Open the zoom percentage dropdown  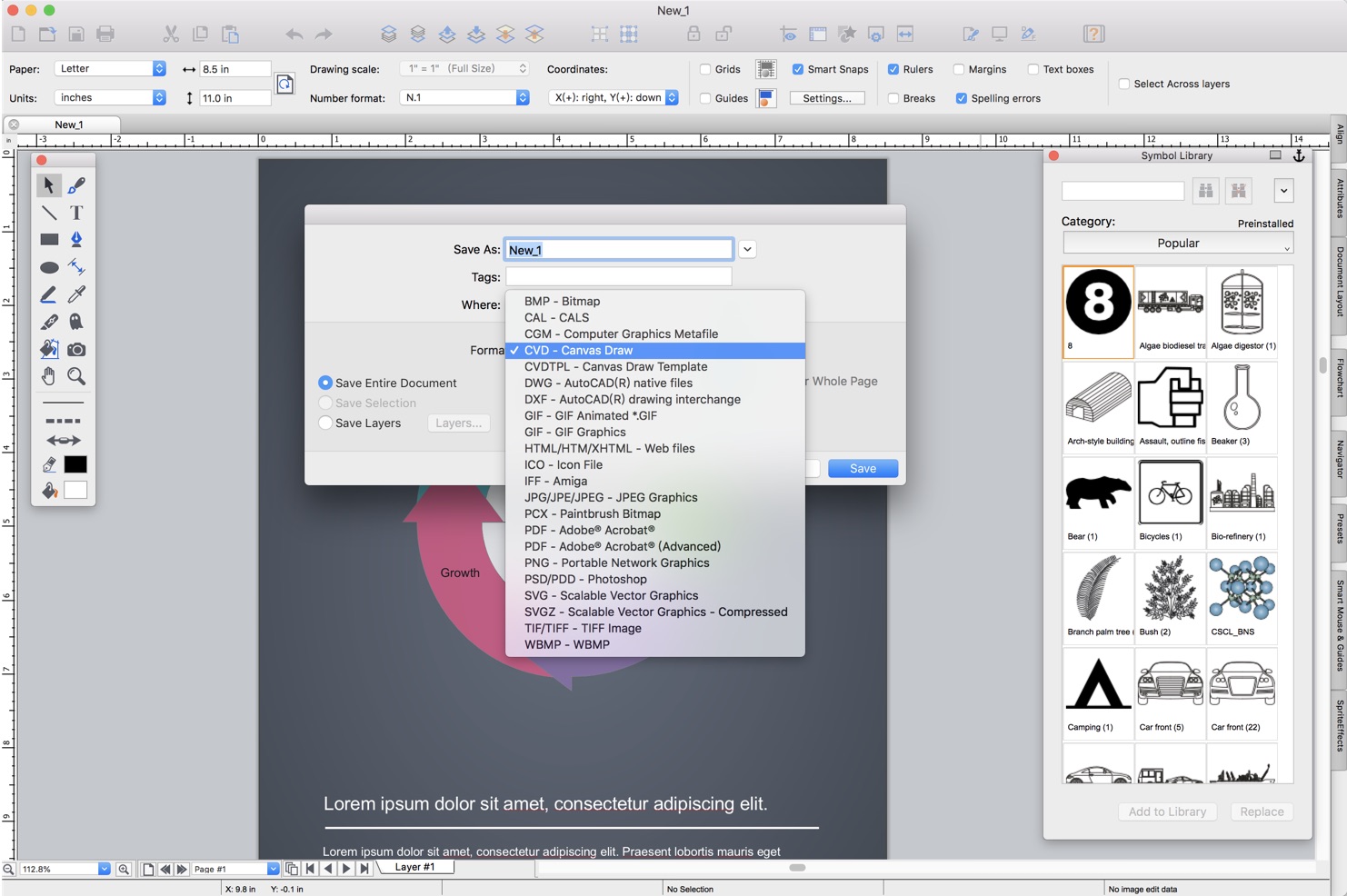[x=105, y=870]
